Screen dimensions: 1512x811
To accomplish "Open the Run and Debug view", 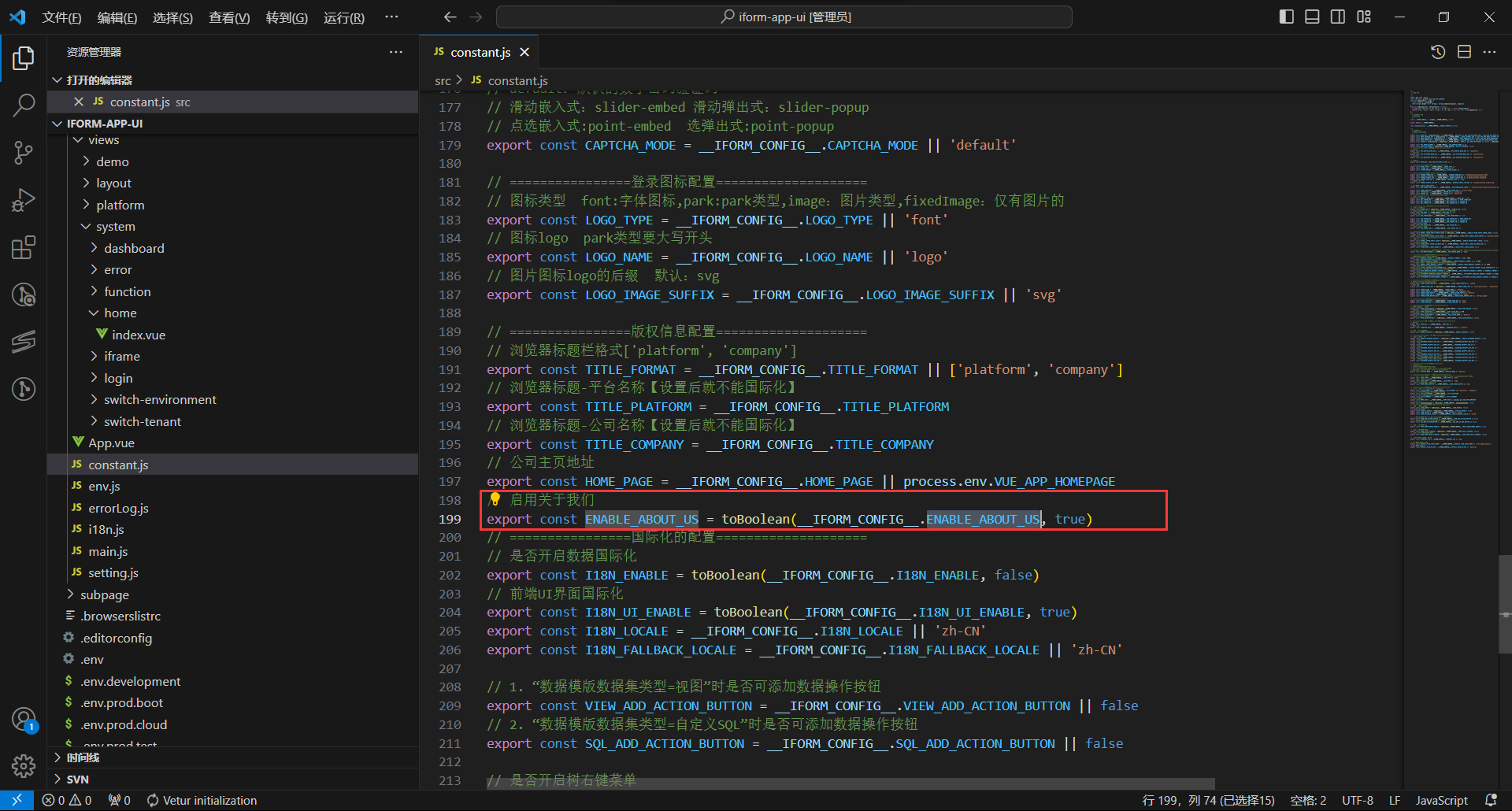I will 24,200.
